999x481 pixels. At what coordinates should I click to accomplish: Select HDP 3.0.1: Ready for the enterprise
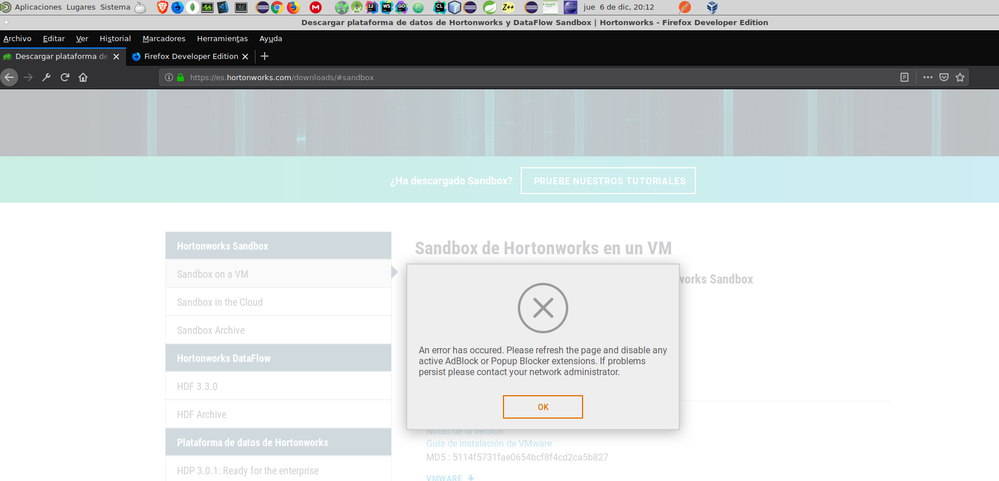[x=278, y=470]
